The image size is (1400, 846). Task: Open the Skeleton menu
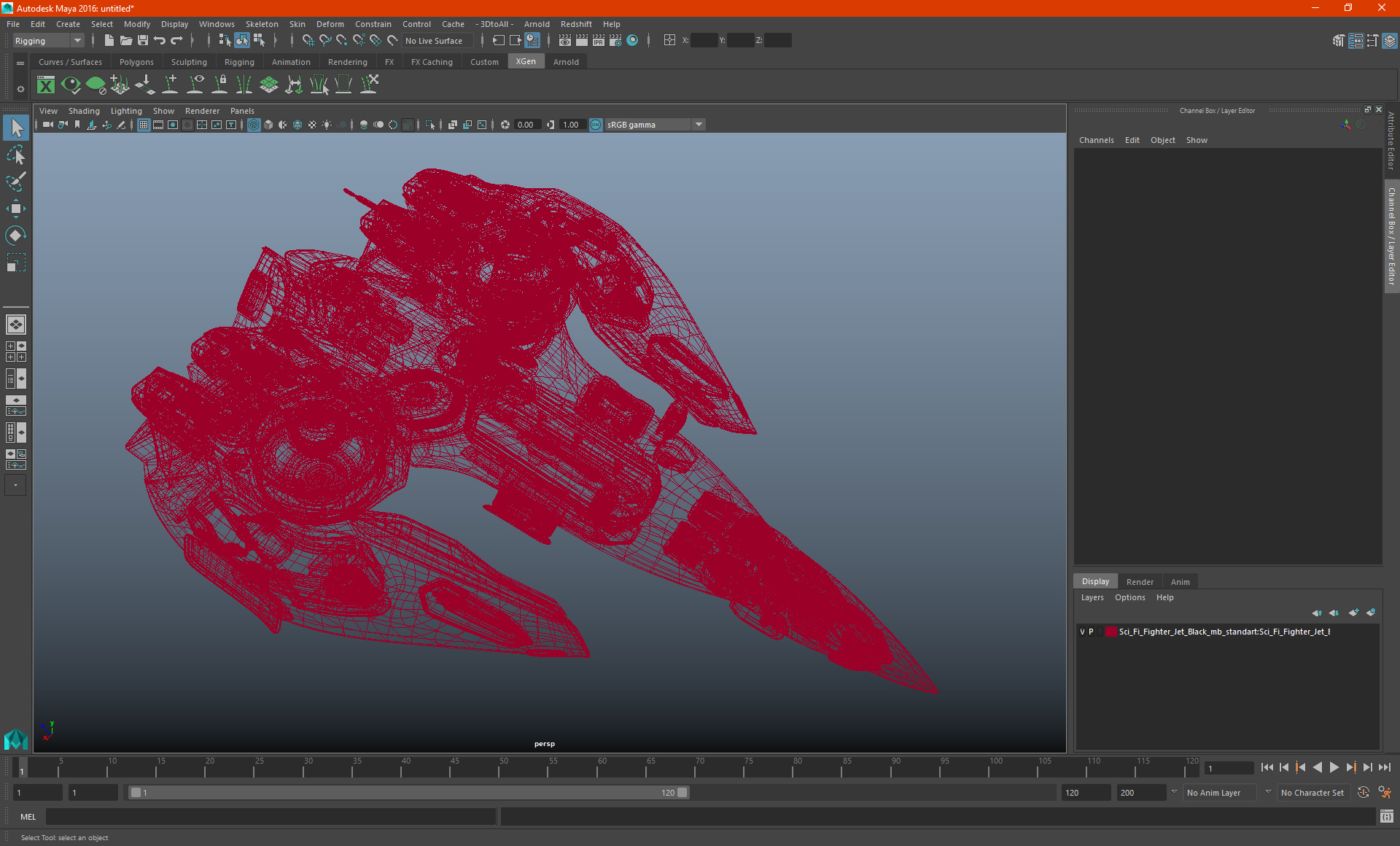[261, 24]
